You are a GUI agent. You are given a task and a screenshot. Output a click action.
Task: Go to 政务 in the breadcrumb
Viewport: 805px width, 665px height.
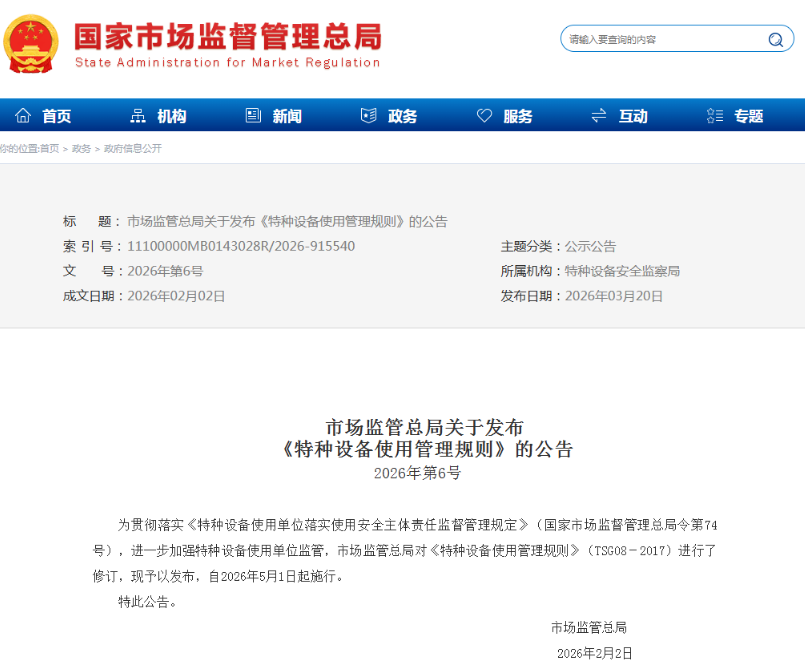click(81, 149)
